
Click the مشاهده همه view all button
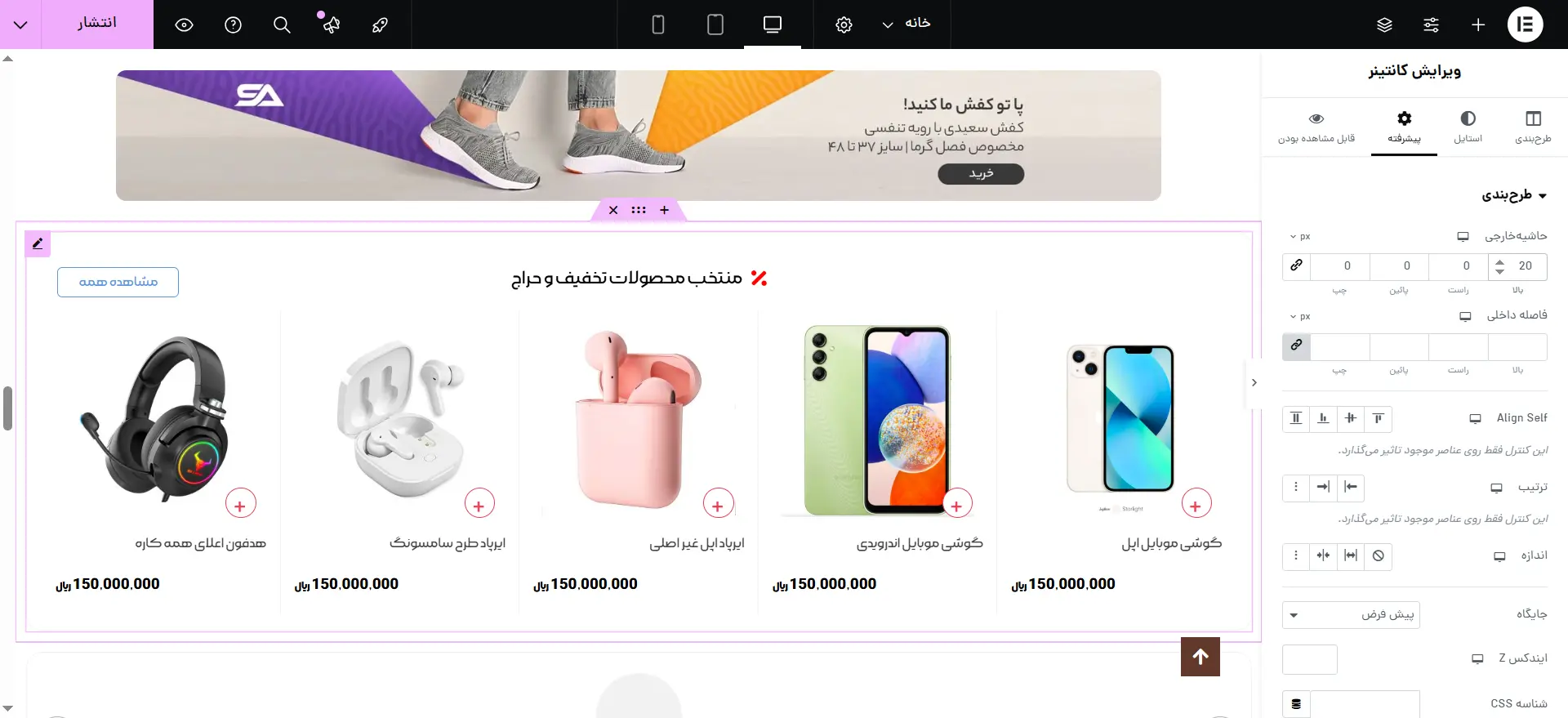coord(118,282)
